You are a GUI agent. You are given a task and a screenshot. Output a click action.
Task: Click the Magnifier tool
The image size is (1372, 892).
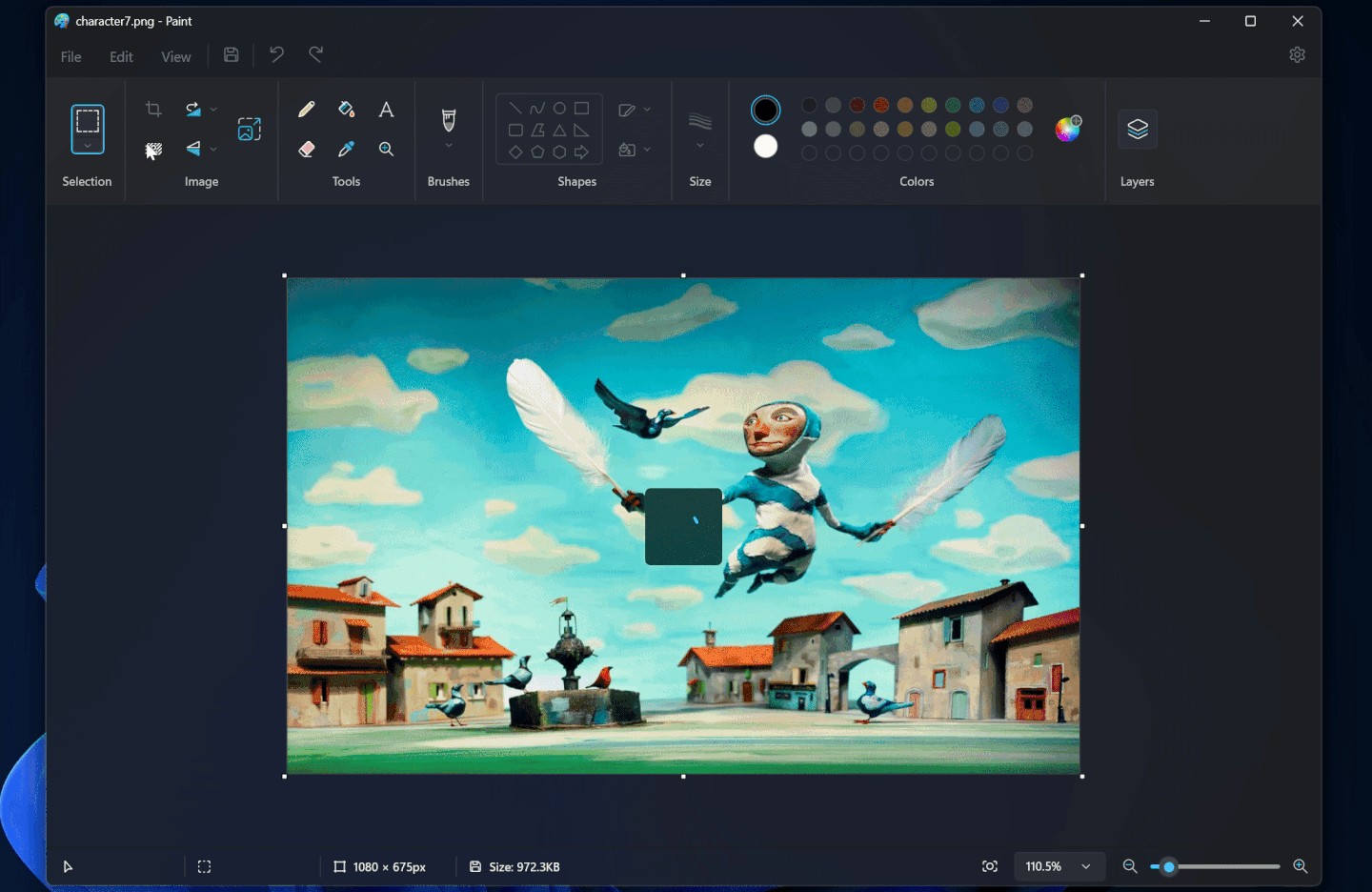(x=386, y=149)
